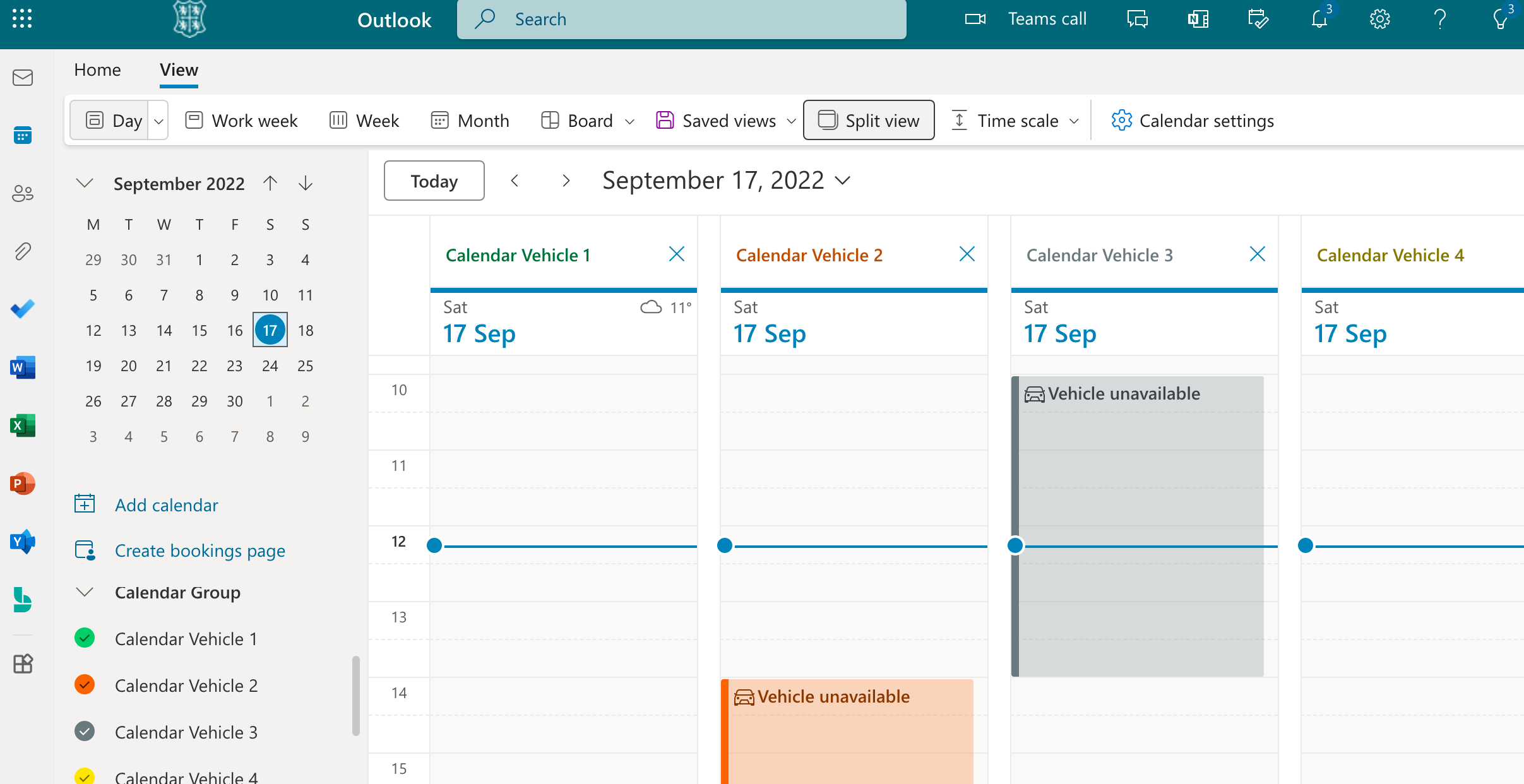Toggle Calendar Vehicle 3 checkbox
Image resolution: width=1524 pixels, height=784 pixels.
(85, 732)
